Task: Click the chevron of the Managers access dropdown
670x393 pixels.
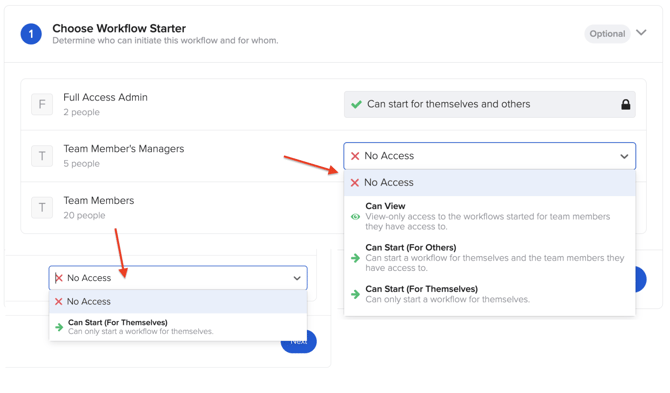Action: (624, 156)
